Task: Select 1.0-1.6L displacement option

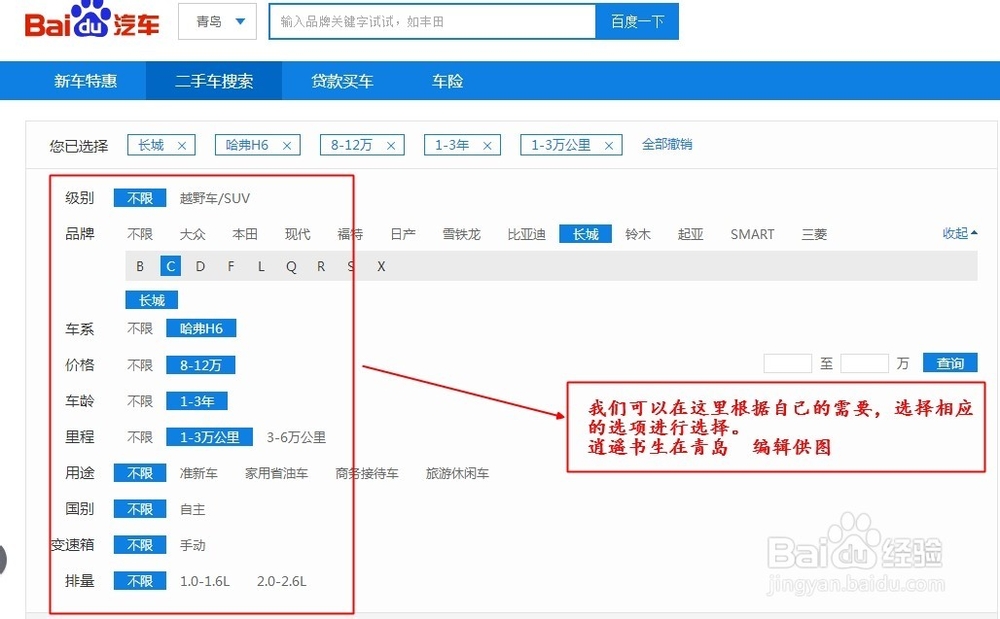Action: point(205,581)
